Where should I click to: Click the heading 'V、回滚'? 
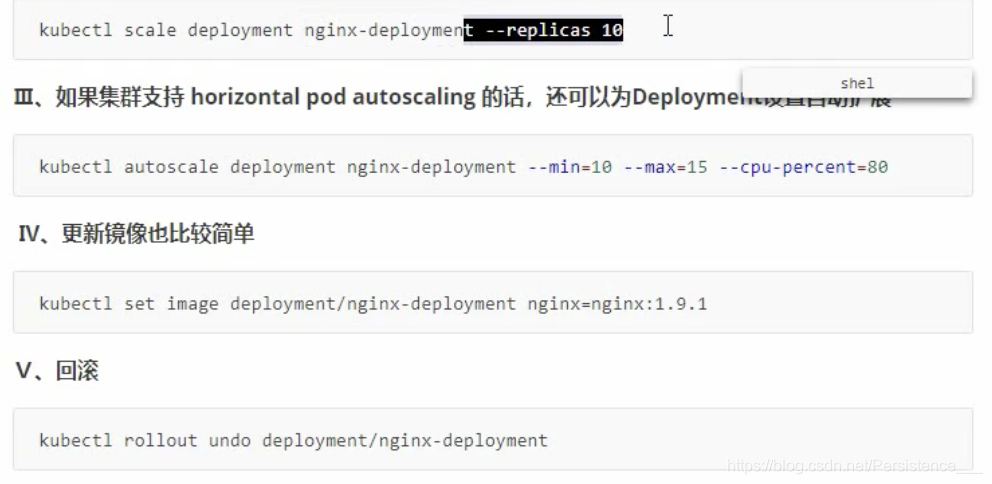pyautogui.click(x=58, y=371)
